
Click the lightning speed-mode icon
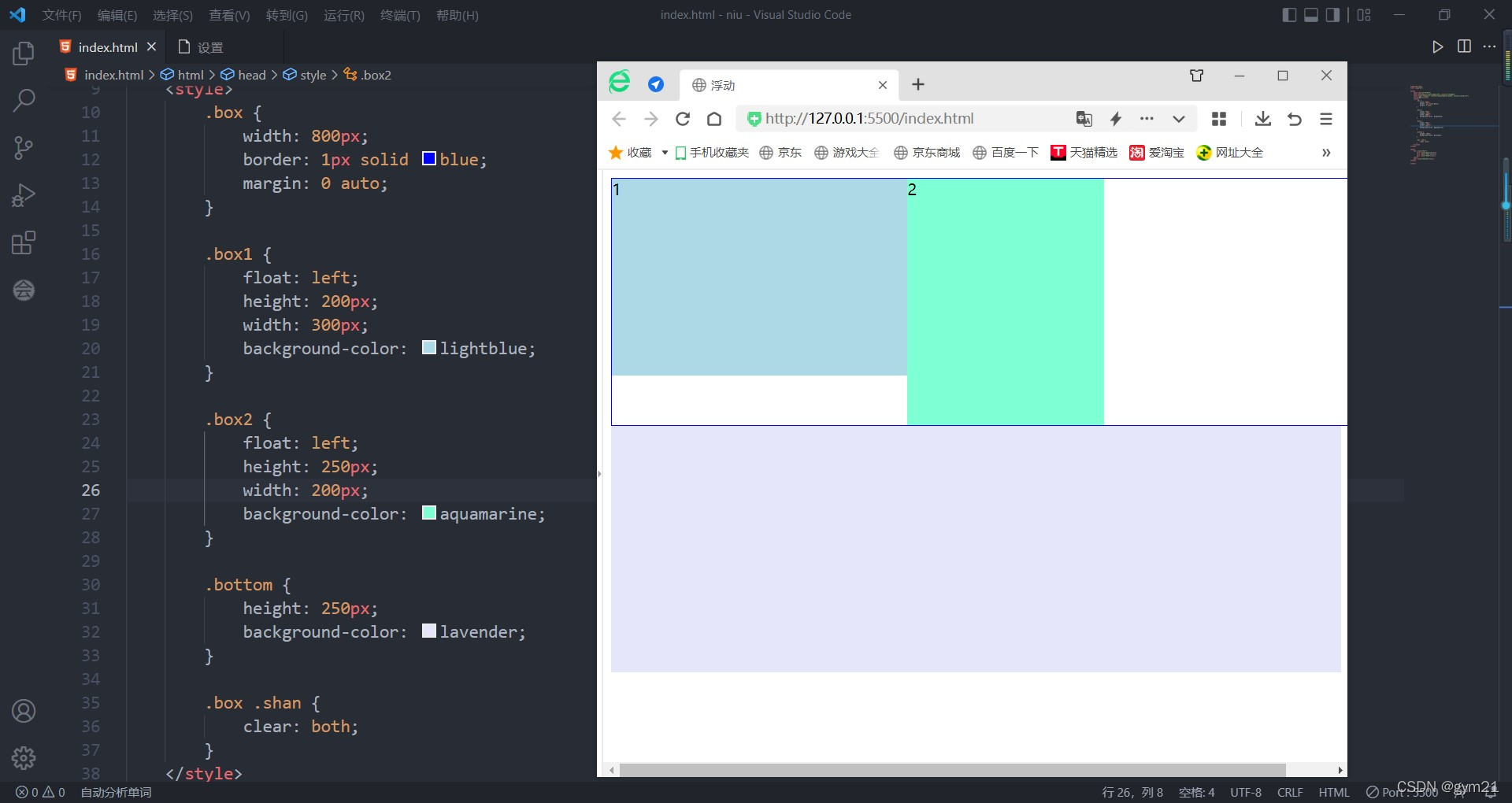(1116, 119)
